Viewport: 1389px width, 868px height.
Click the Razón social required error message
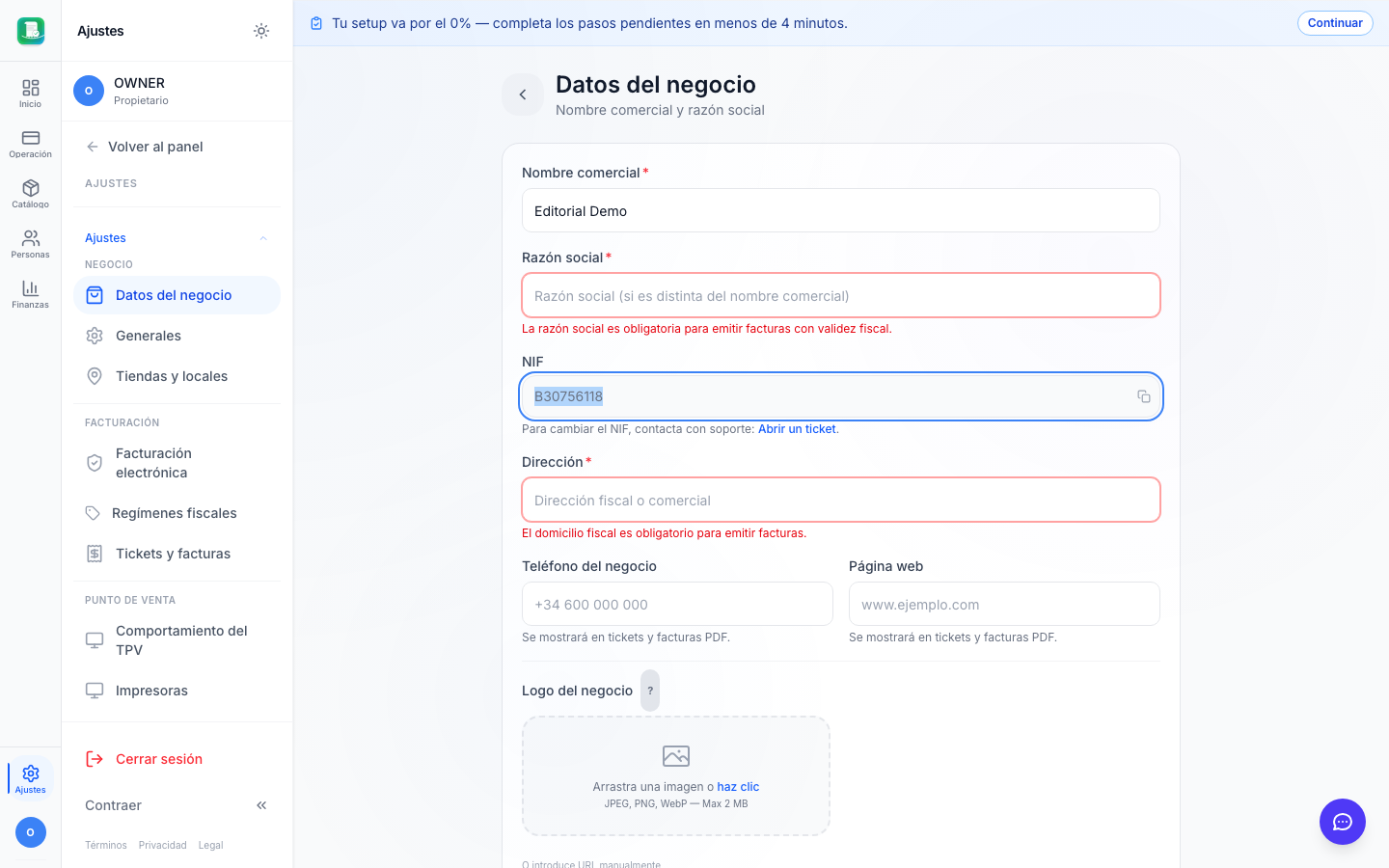click(707, 329)
